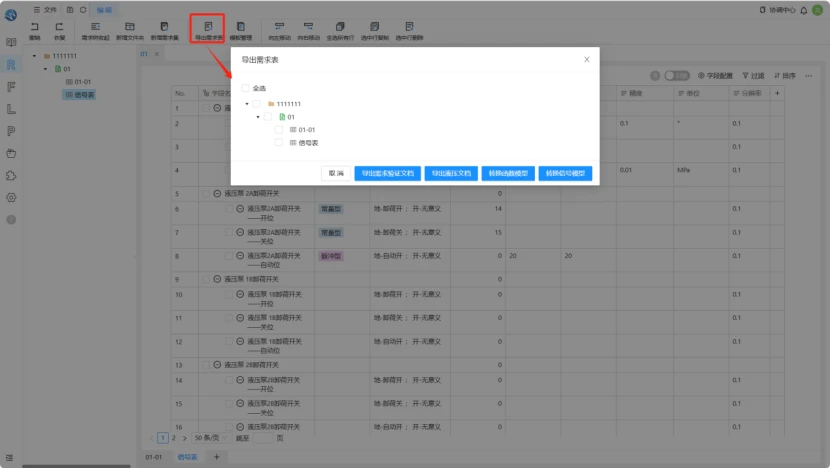Open the 50 条/页 page size dropdown
This screenshot has height=468, width=831.
click(210, 438)
